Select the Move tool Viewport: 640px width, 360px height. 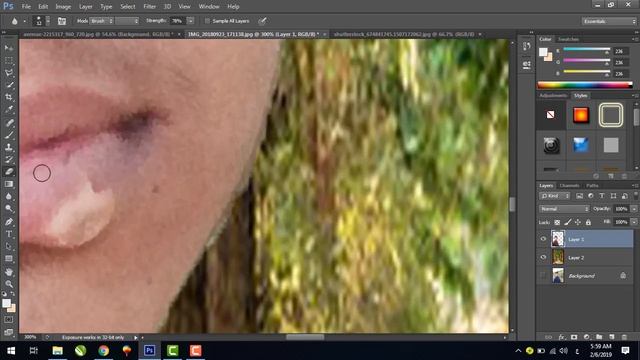coord(9,48)
